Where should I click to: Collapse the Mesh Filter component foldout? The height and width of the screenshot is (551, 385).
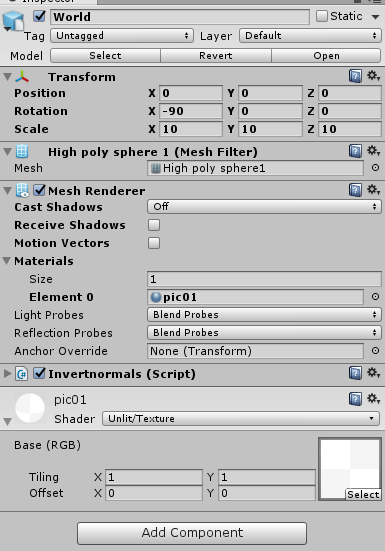(7, 152)
